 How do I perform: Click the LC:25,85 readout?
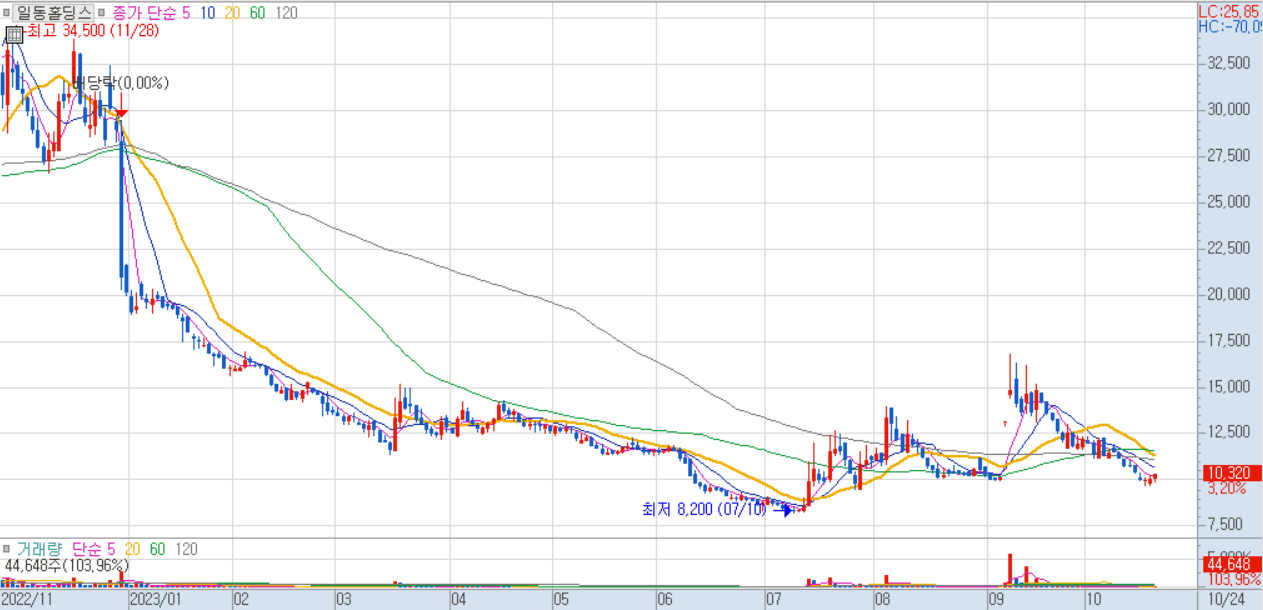click(1230, 11)
